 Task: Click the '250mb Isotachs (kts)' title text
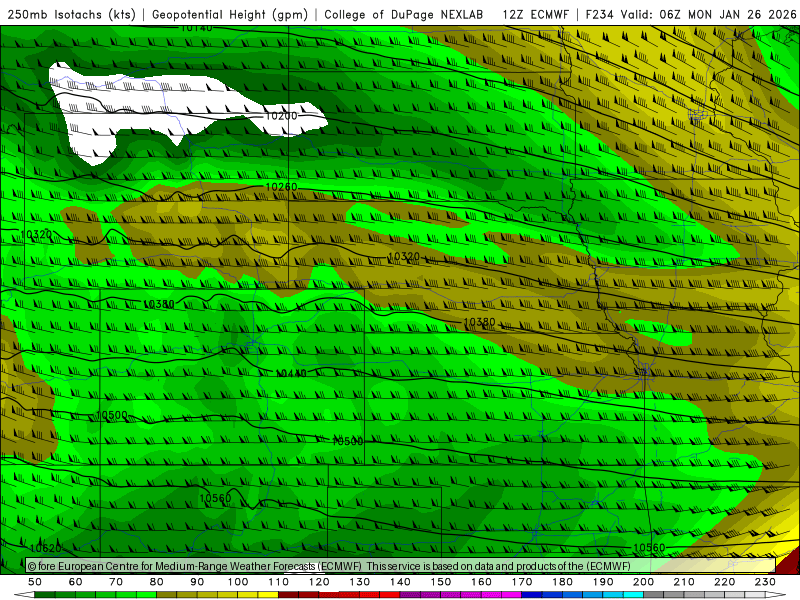(x=71, y=14)
